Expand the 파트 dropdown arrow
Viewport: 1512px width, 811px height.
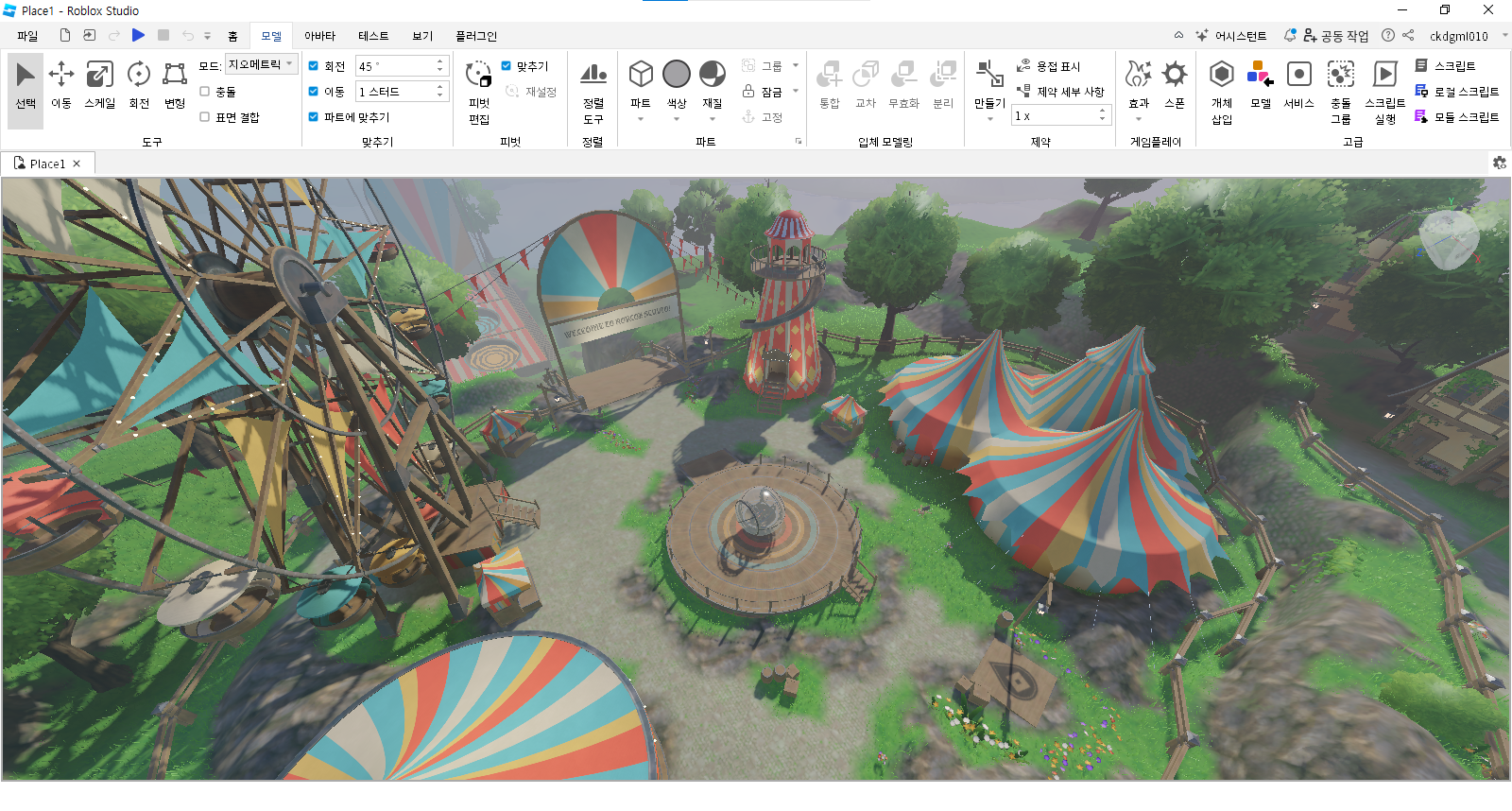pos(641,119)
